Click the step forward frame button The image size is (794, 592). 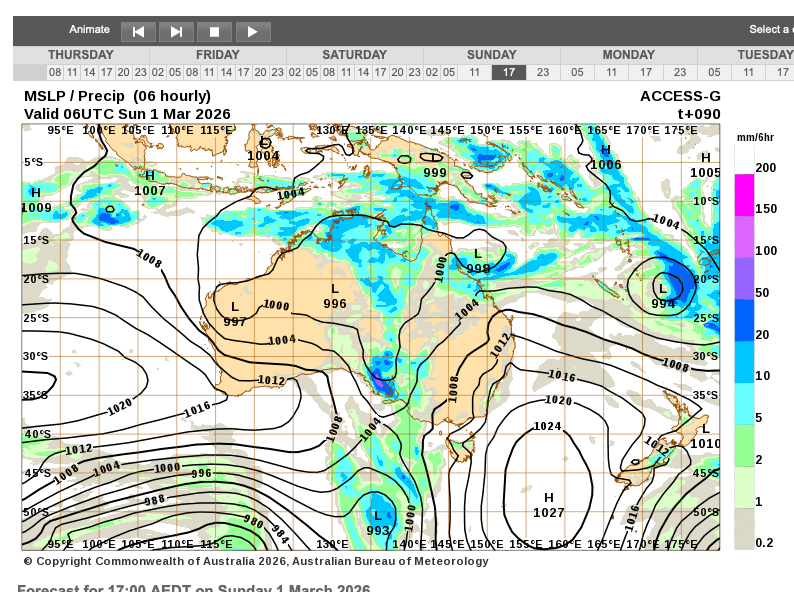pos(176,32)
